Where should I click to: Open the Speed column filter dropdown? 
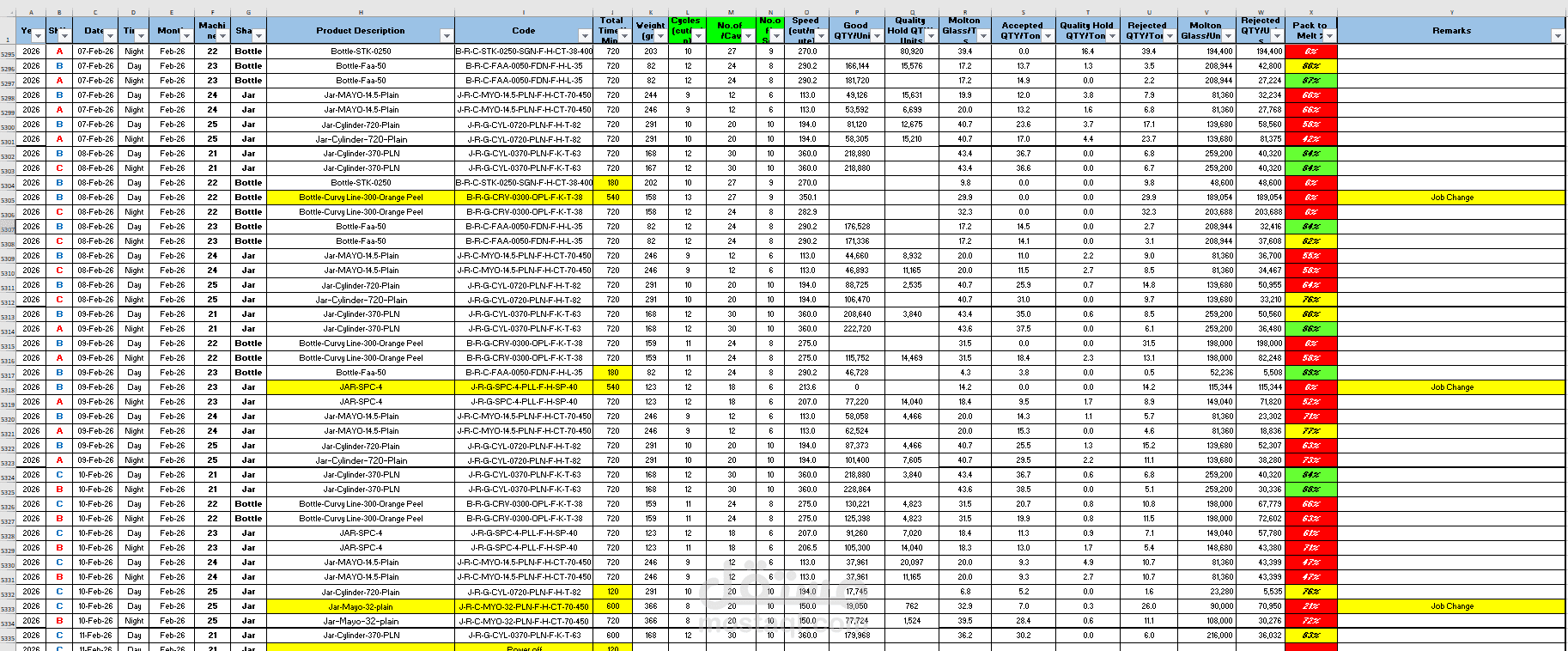pyautogui.click(x=821, y=36)
